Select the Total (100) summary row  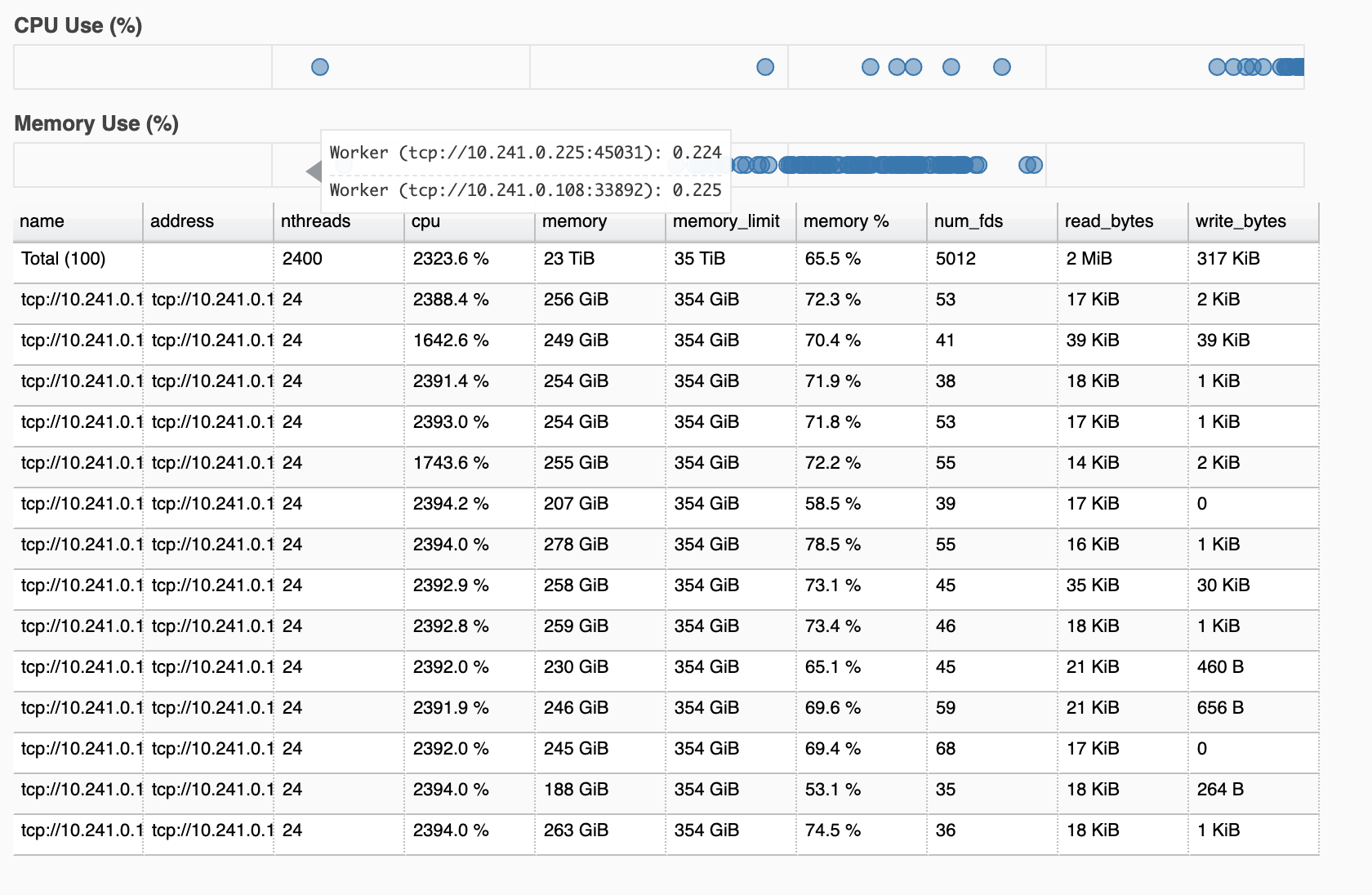pos(666,262)
